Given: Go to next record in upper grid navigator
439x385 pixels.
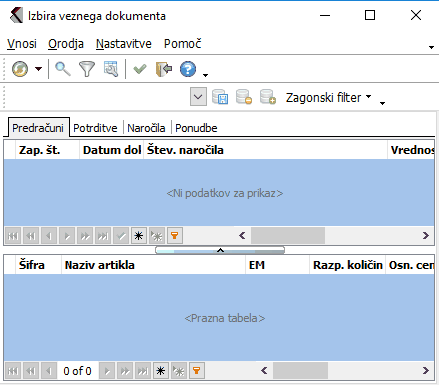Looking at the screenshot, I should click(x=67, y=236).
